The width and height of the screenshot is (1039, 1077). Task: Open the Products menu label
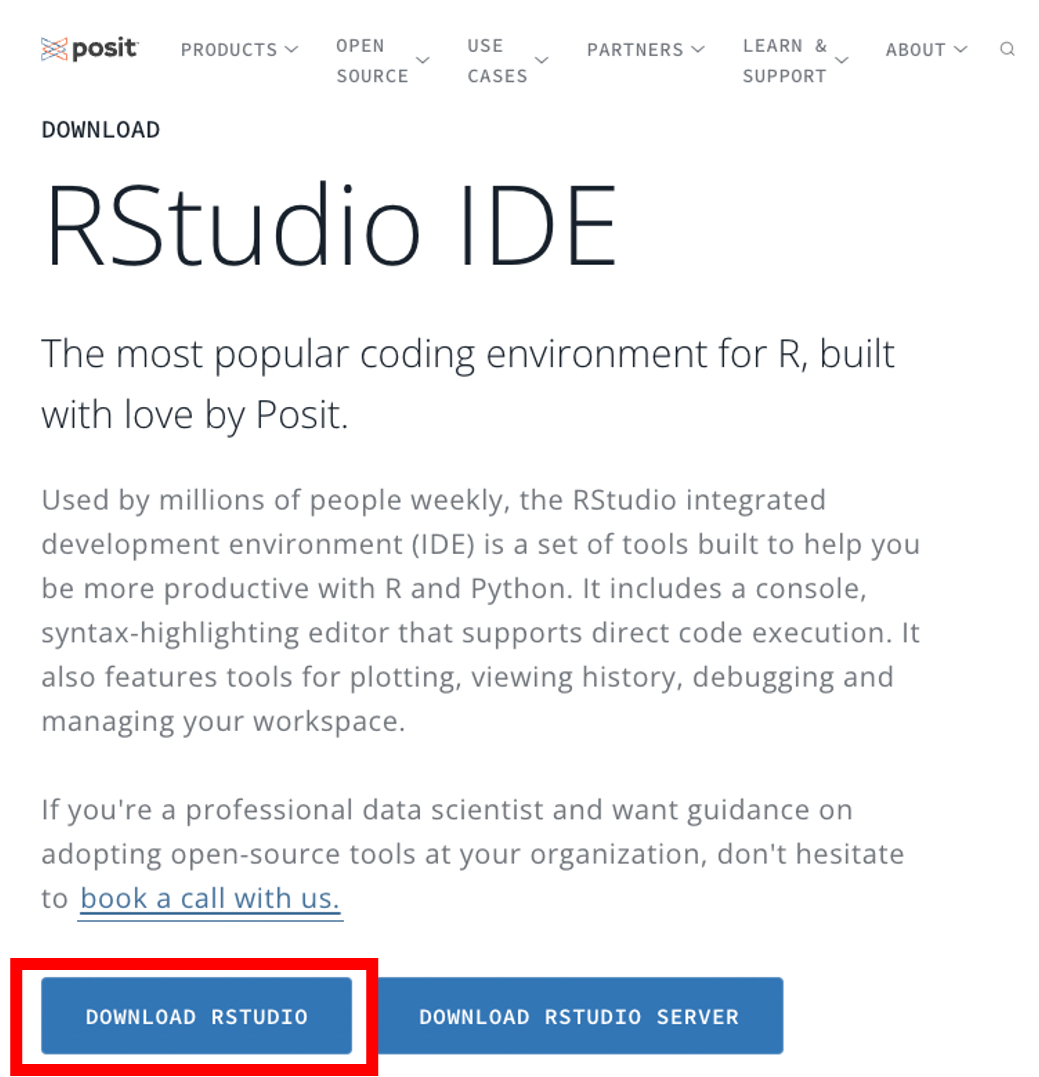(229, 50)
